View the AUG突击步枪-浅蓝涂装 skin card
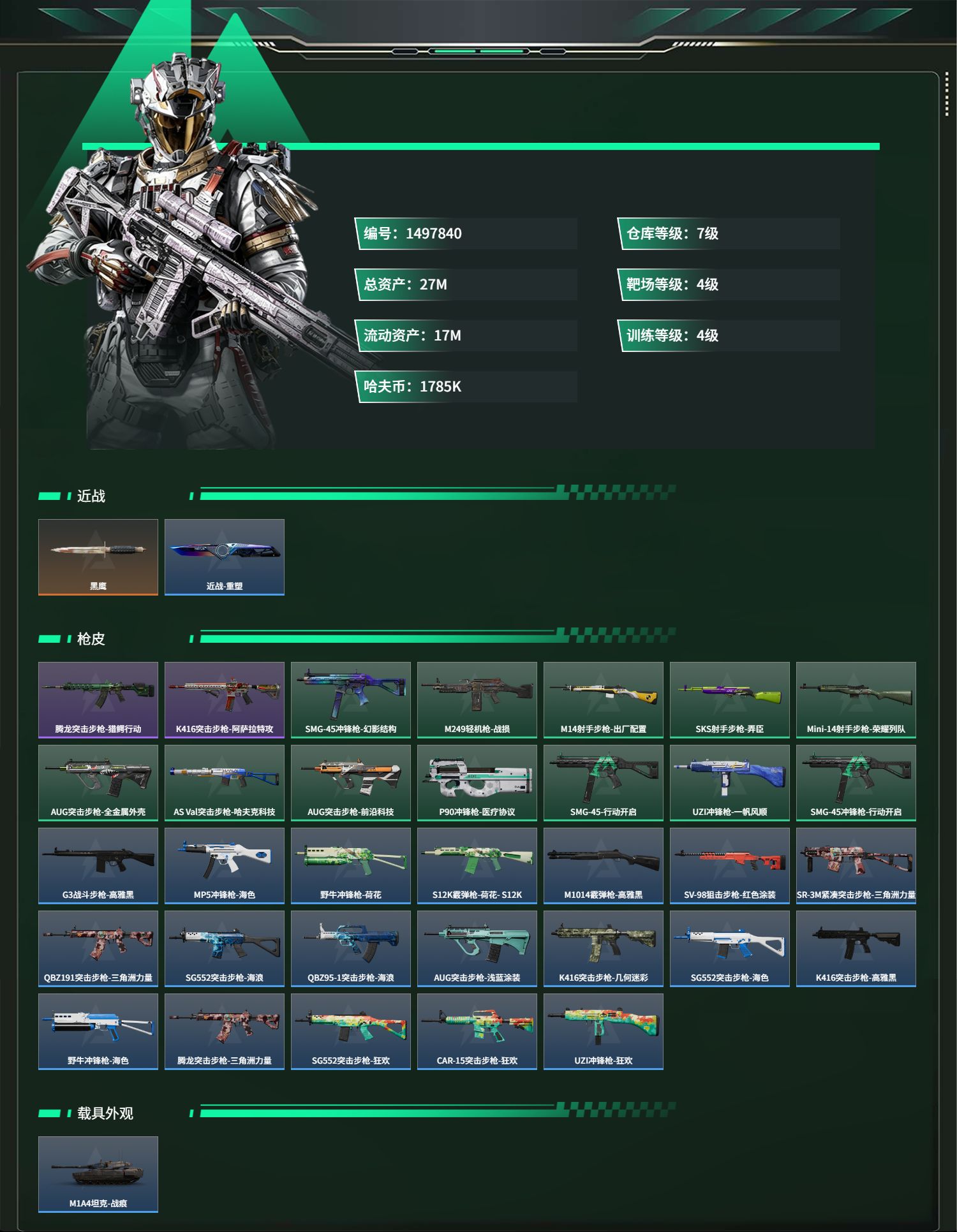The image size is (957, 1232). [477, 949]
